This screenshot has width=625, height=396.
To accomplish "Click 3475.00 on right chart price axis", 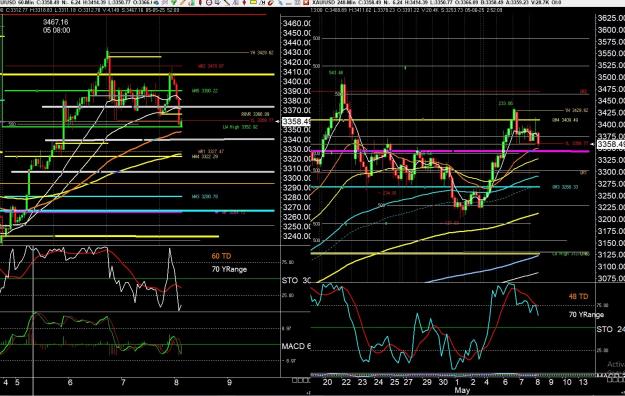I will point(611,89).
